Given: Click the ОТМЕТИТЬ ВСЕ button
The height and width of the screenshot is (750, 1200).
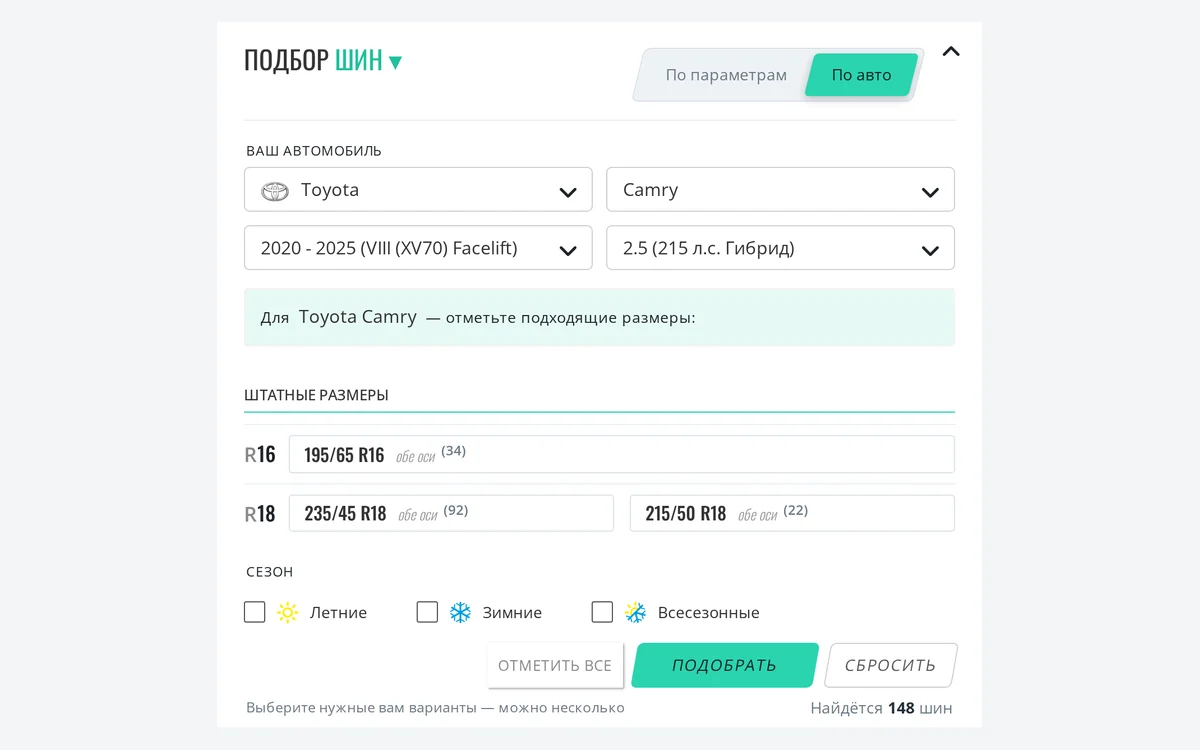Looking at the screenshot, I should click(555, 665).
